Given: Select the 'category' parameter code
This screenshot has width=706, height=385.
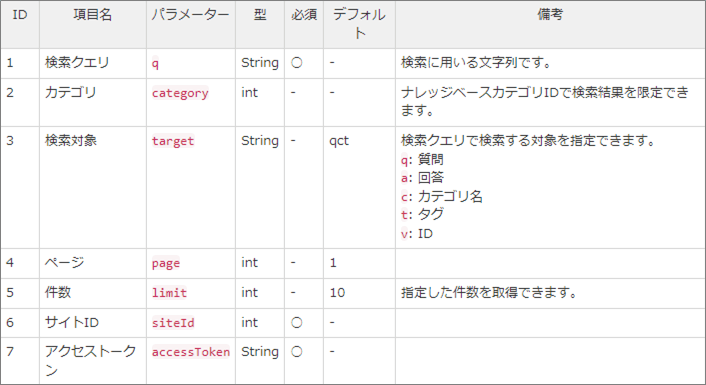Looking at the screenshot, I should [x=180, y=93].
